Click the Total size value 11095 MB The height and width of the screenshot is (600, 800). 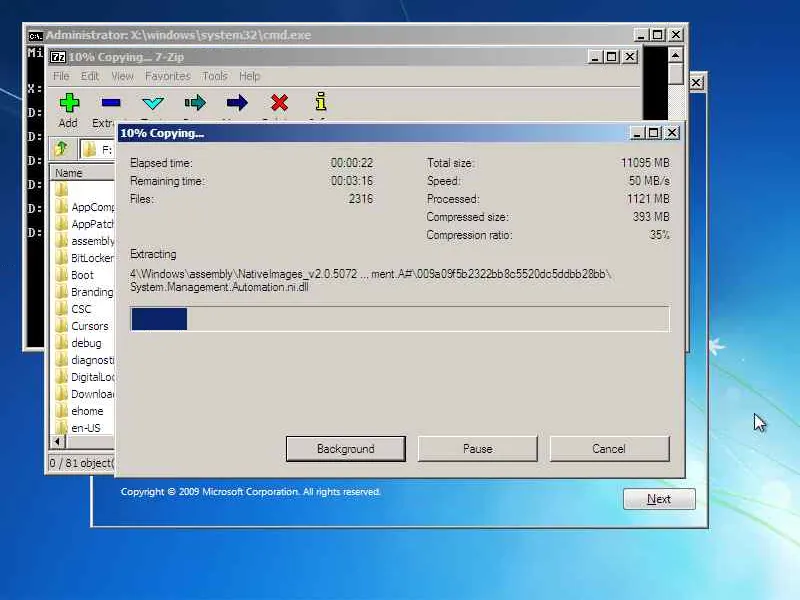[645, 163]
